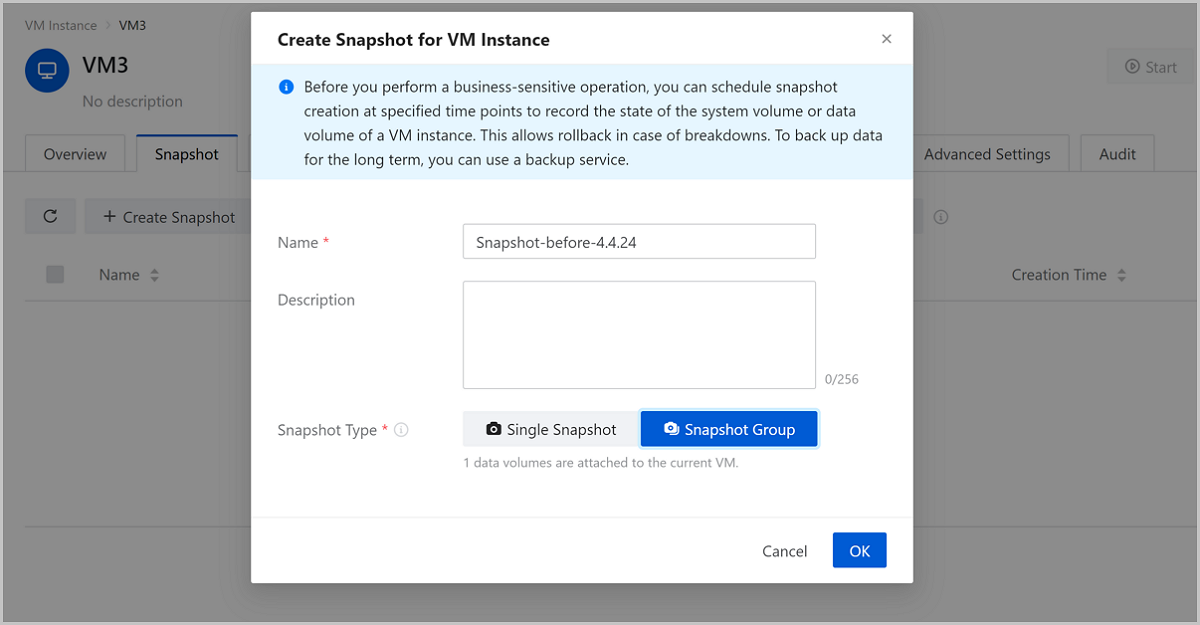Image resolution: width=1200 pixels, height=625 pixels.
Task: Select Snapshot Group type
Action: click(729, 429)
